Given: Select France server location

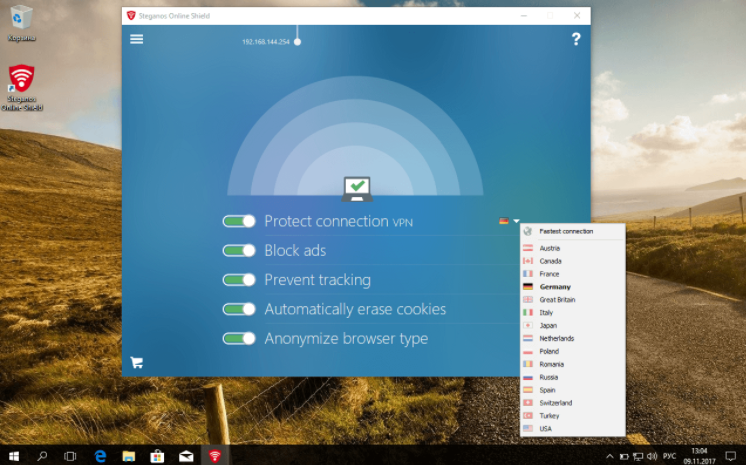Looking at the screenshot, I should pyautogui.click(x=573, y=274).
